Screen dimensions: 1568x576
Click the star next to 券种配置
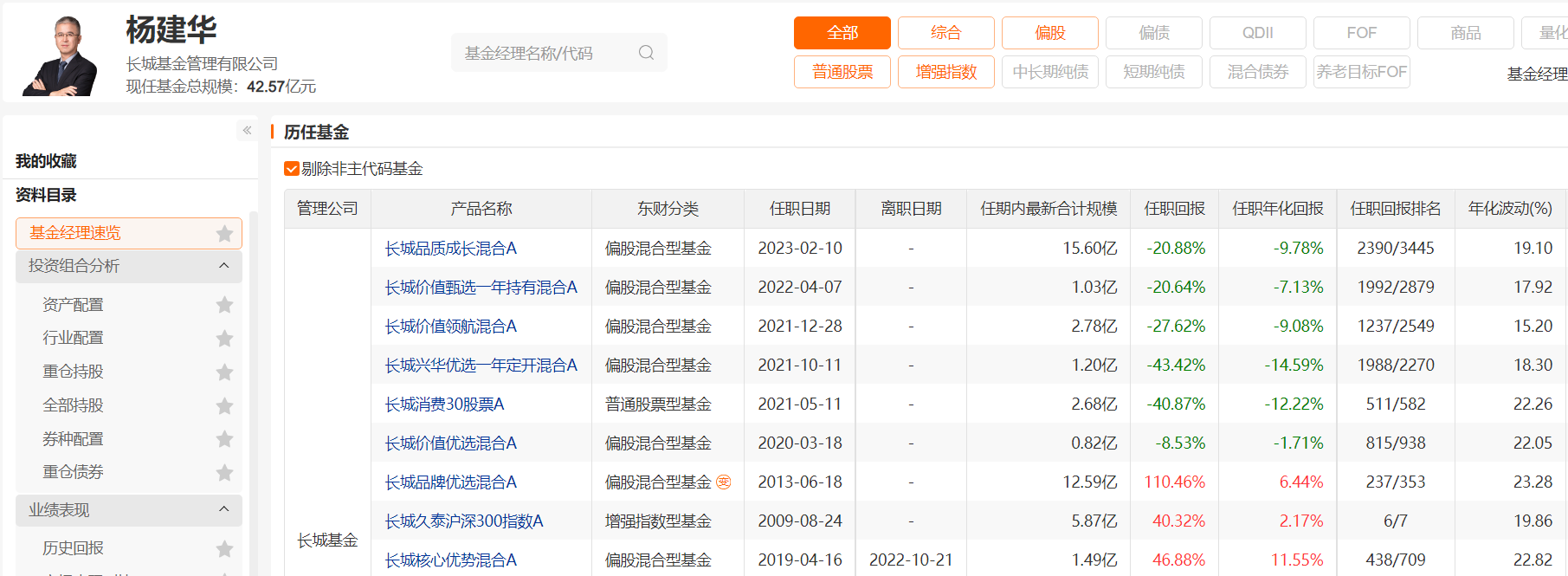click(224, 439)
